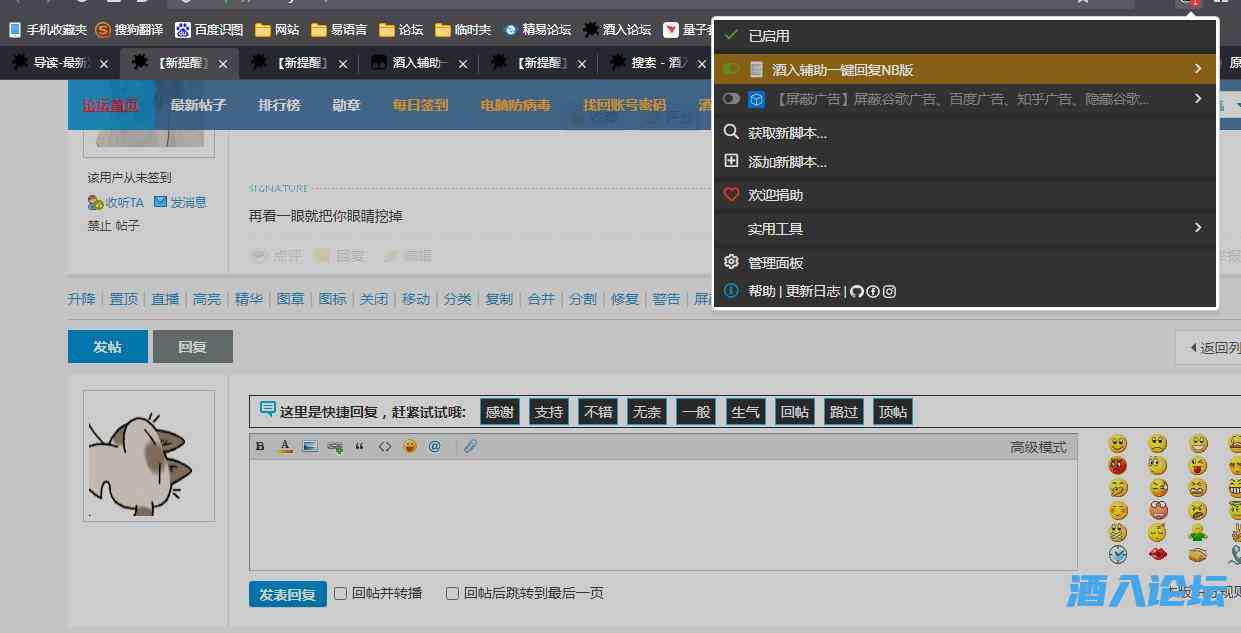Image resolution: width=1241 pixels, height=633 pixels.
Task: Toggle bold formatting in reply editor
Action: (x=260, y=446)
